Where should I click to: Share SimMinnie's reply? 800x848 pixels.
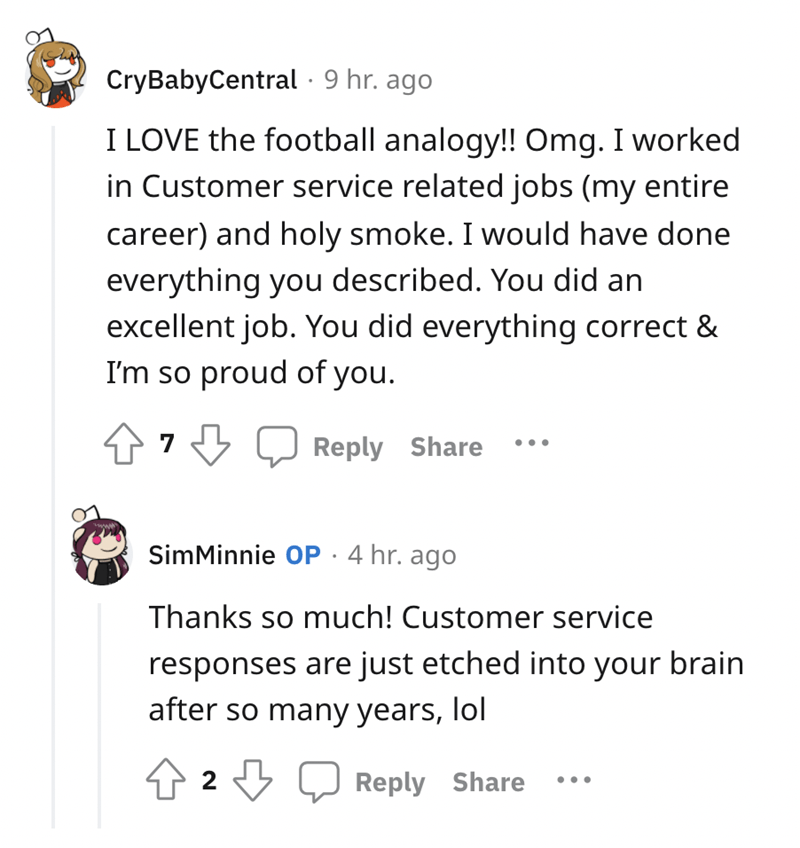(488, 782)
